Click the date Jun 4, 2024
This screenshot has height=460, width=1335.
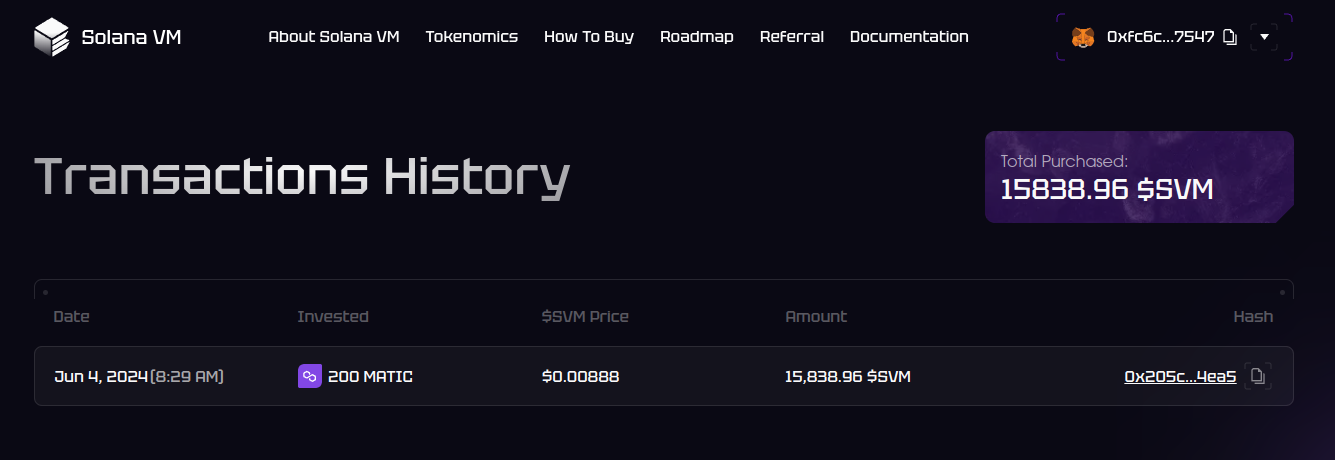coord(101,377)
